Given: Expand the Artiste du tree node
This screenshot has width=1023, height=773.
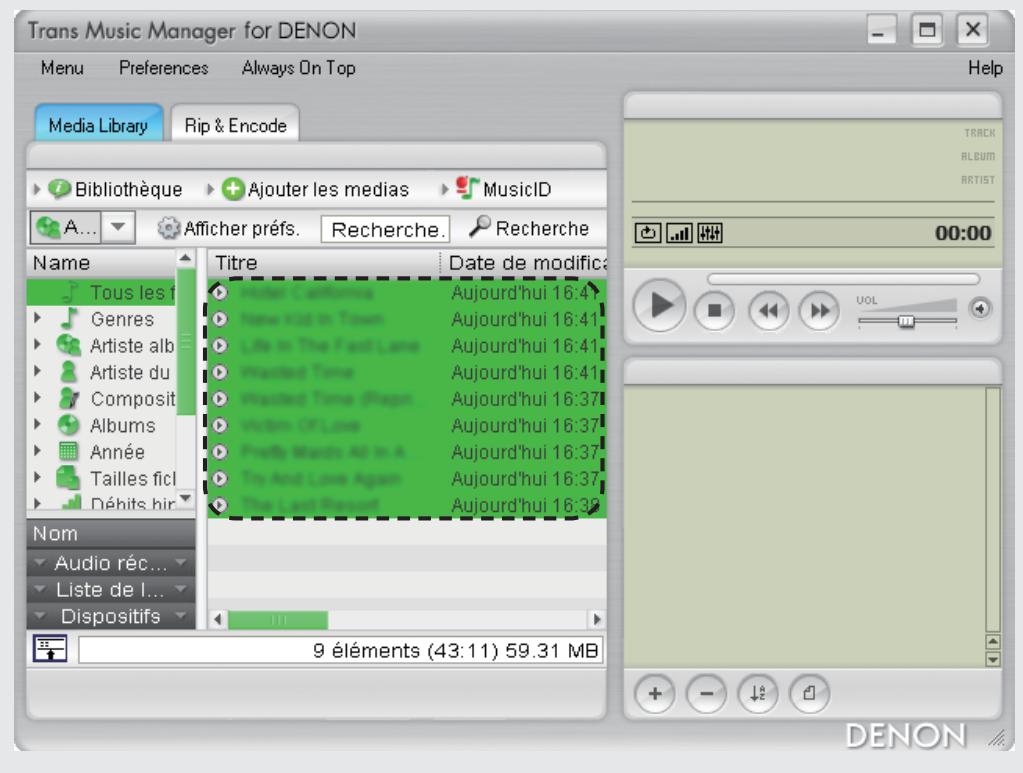Looking at the screenshot, I should 37,371.
